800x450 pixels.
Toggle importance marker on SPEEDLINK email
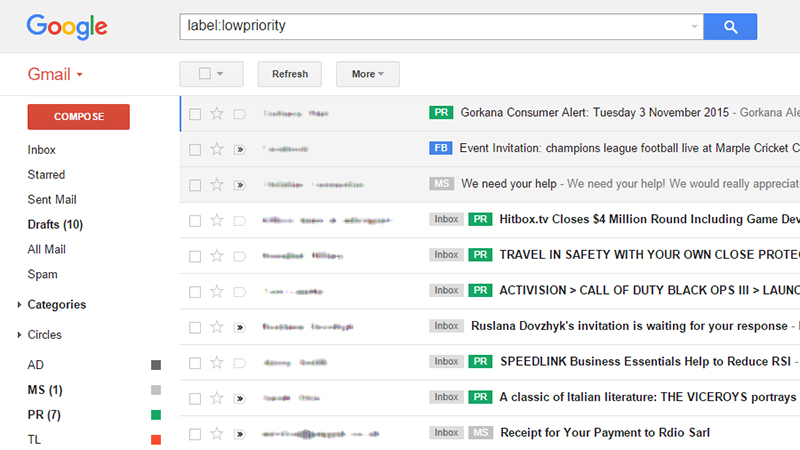click(x=239, y=363)
